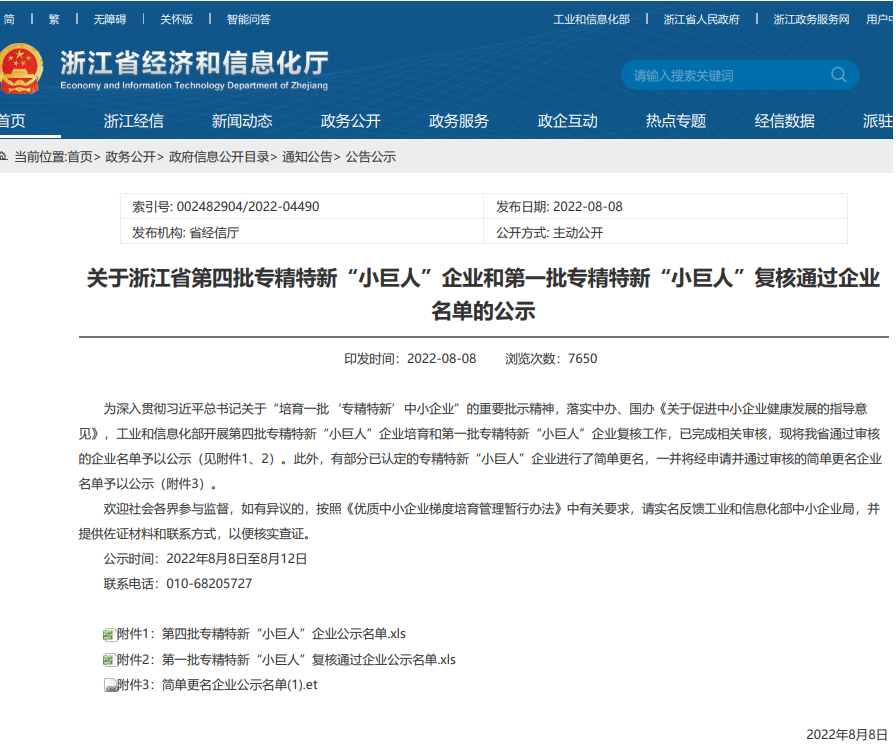Image resolution: width=896 pixels, height=755 pixels.
Task: Click the 工业和信息化部 top link
Action: (592, 19)
